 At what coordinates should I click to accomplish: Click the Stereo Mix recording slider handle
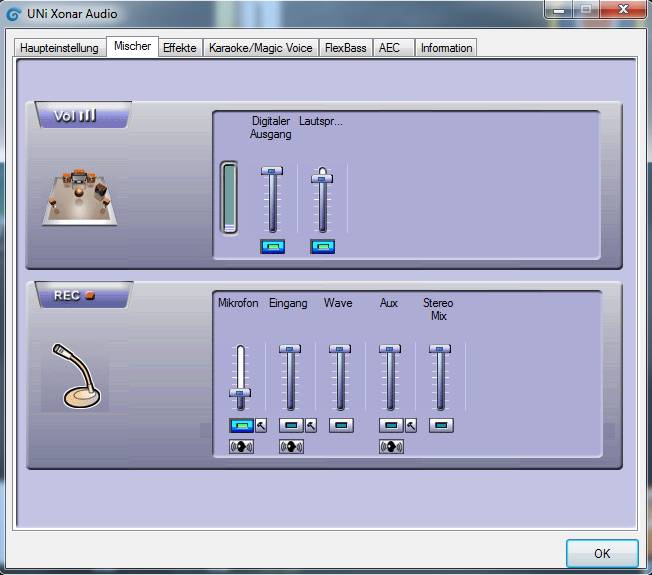pyautogui.click(x=440, y=349)
